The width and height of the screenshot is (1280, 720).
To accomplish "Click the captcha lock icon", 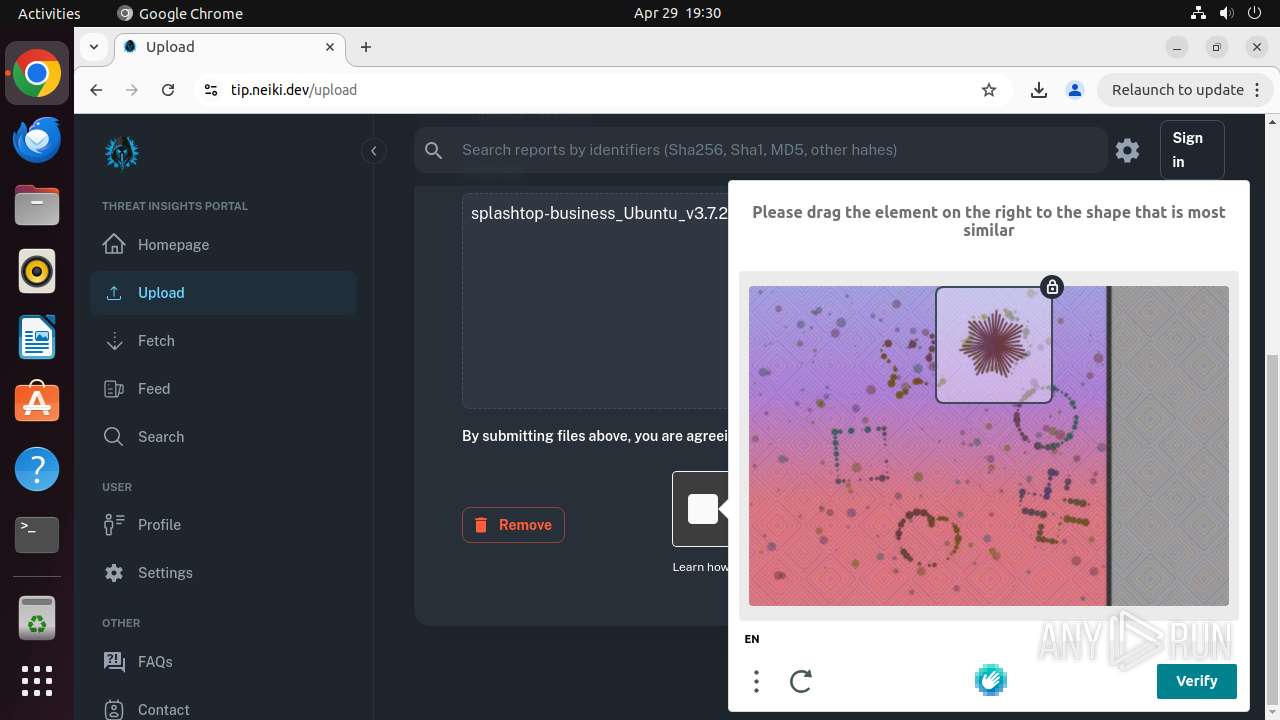I will (1051, 288).
